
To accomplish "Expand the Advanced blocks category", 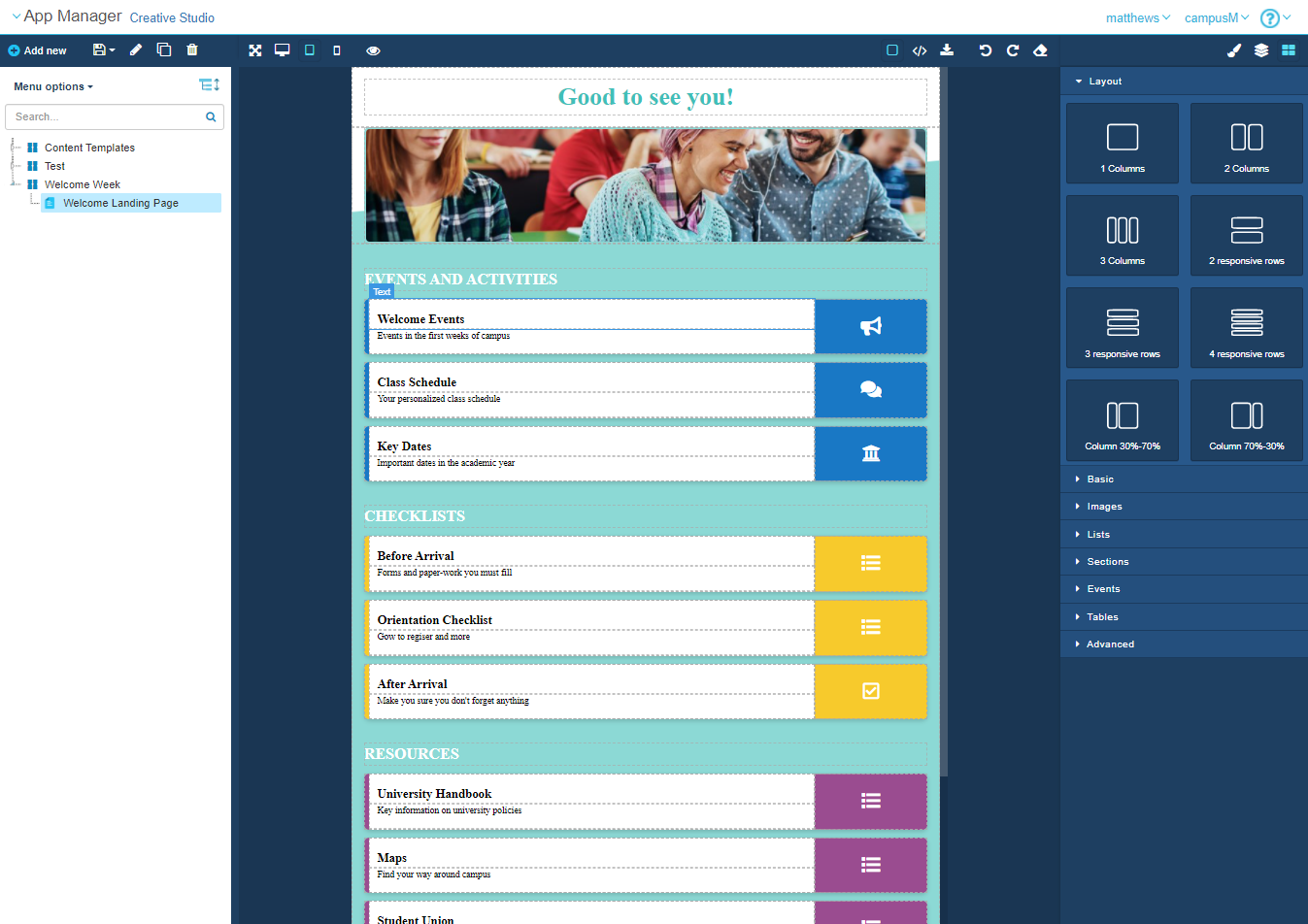I will click(x=1110, y=644).
